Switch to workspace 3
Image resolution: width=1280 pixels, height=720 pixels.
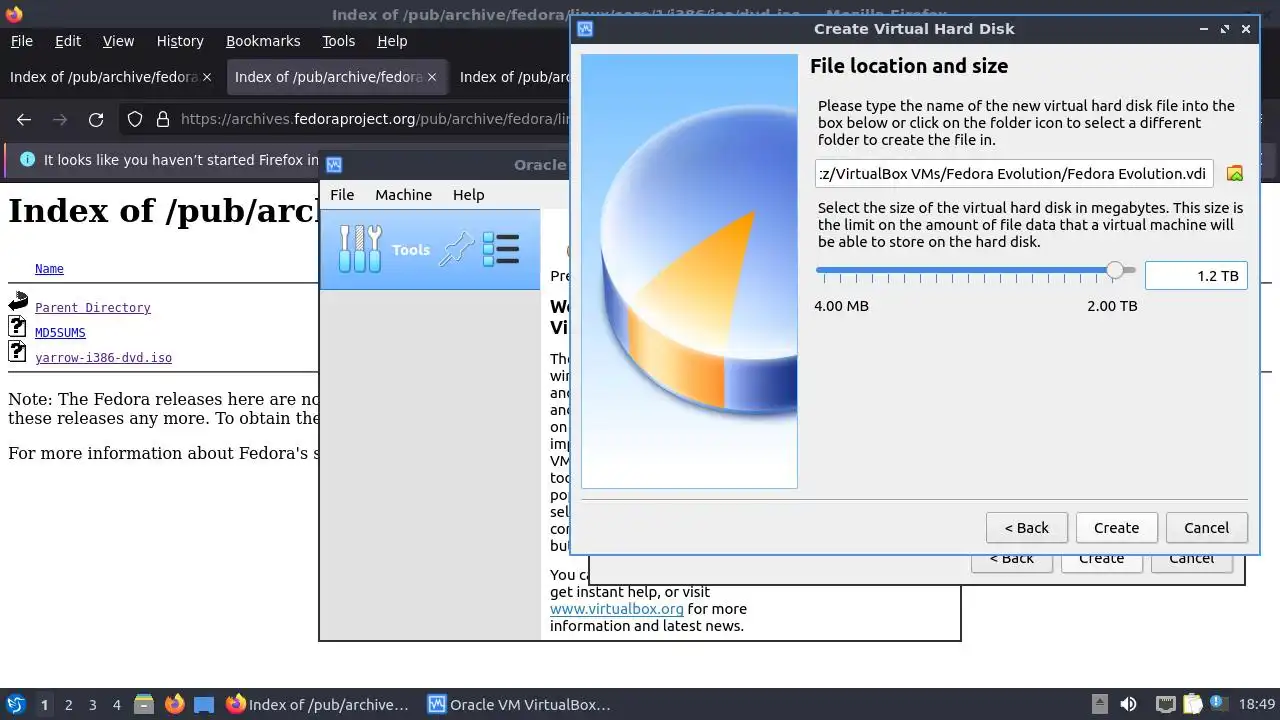(92, 705)
